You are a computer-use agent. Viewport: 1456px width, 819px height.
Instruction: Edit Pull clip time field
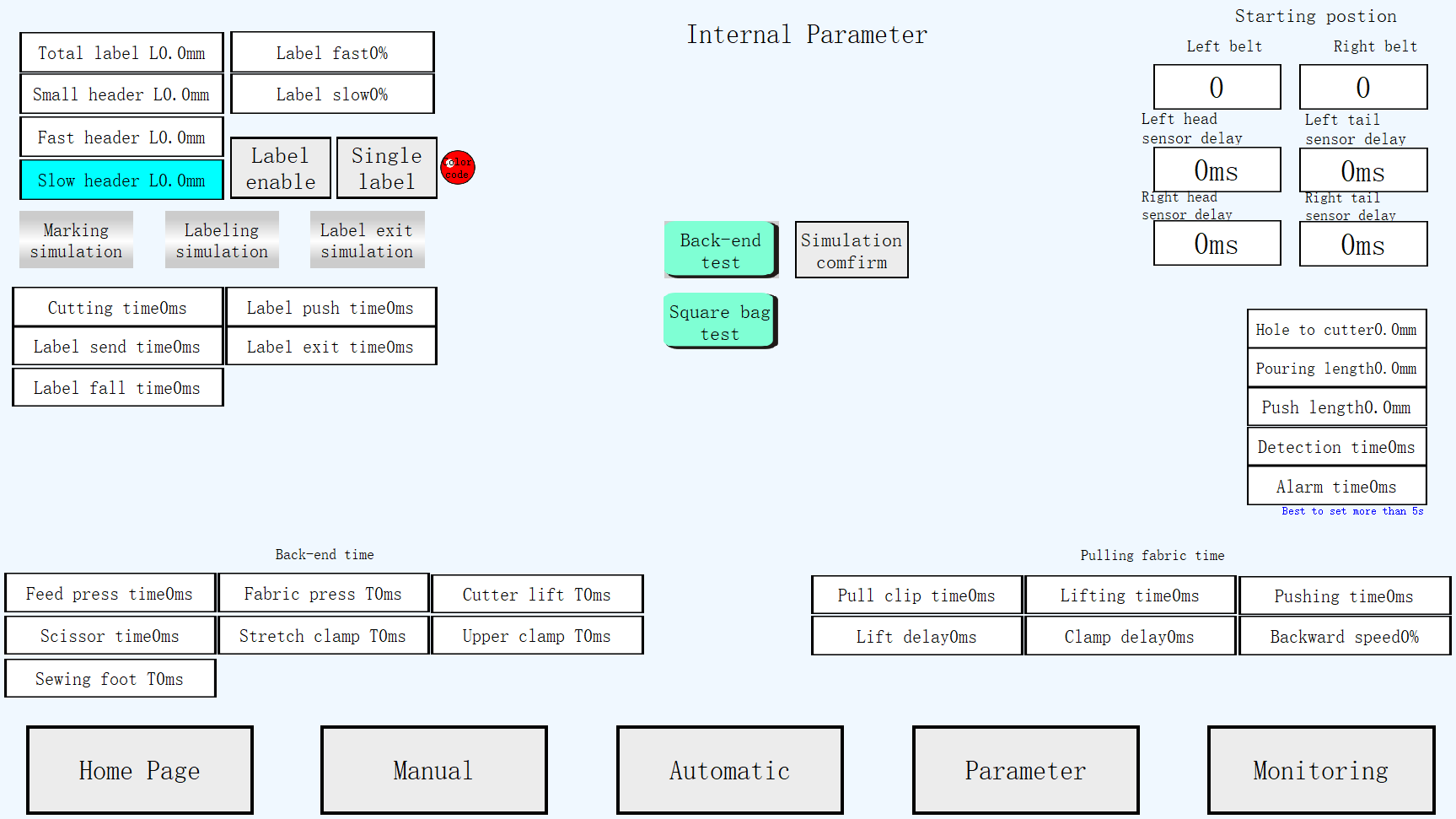(x=917, y=595)
